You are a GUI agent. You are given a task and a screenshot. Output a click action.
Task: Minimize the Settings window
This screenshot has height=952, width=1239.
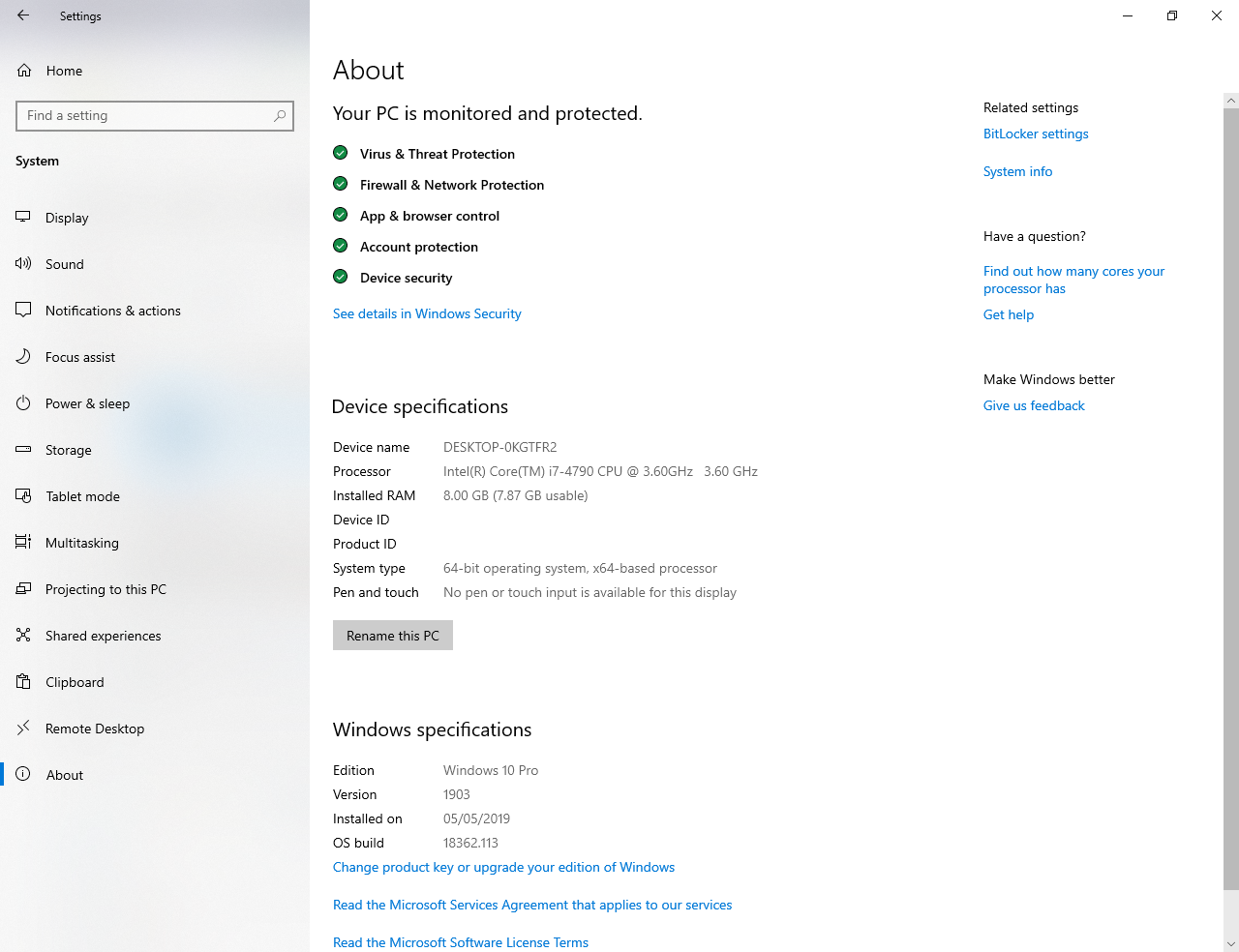pos(1128,15)
